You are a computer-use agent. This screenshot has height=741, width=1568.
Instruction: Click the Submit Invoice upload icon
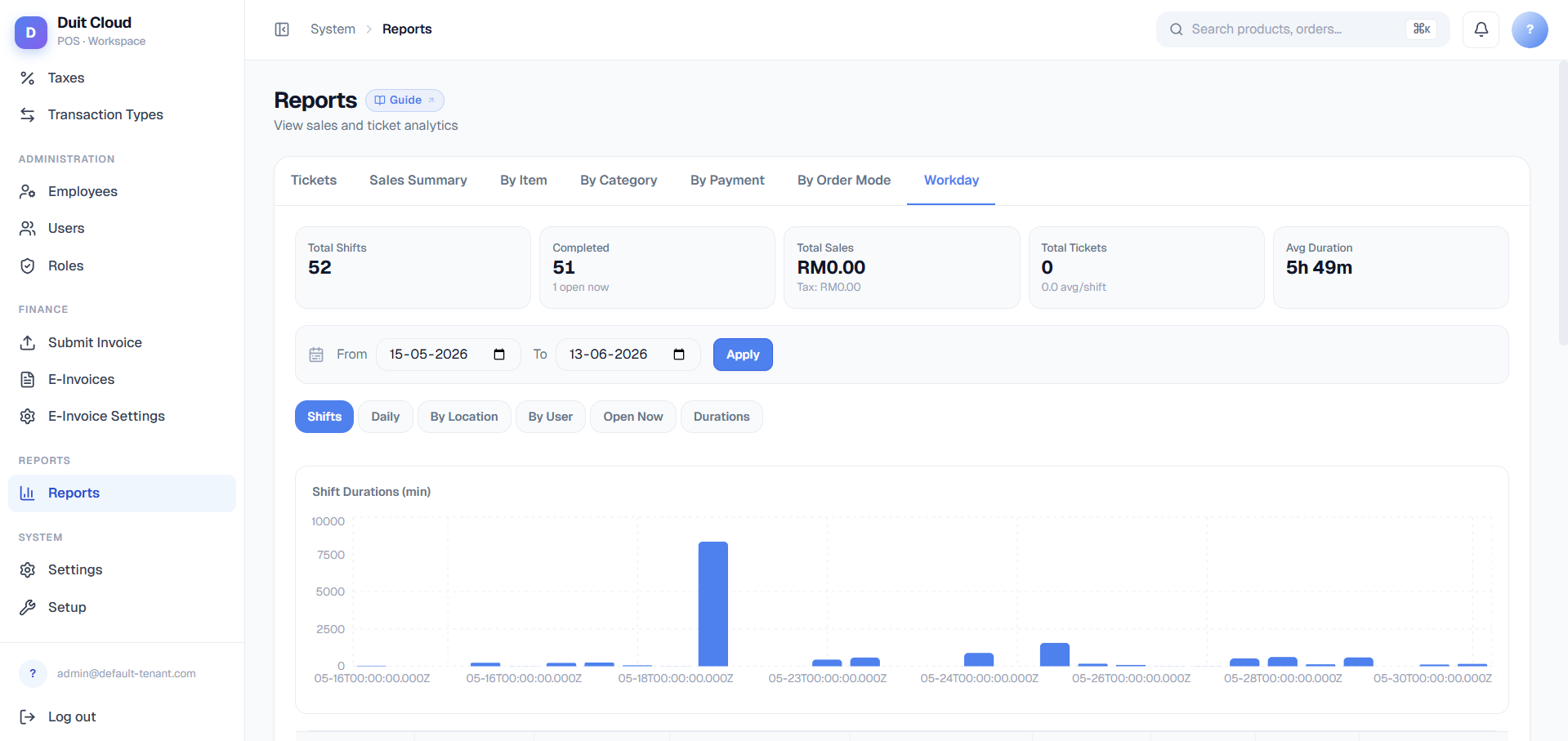pos(28,342)
